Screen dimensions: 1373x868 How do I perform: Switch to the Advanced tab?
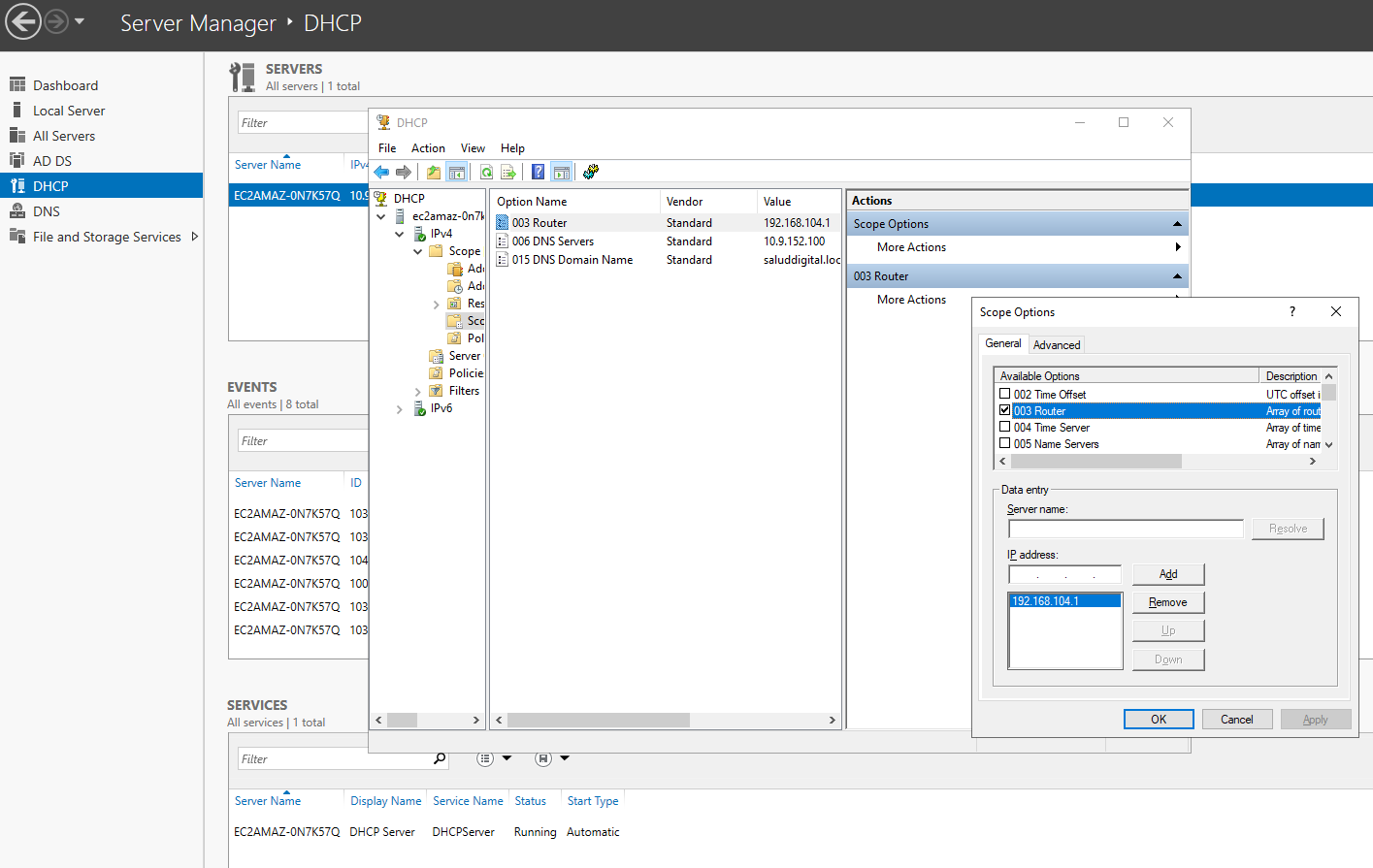pyautogui.click(x=1057, y=345)
